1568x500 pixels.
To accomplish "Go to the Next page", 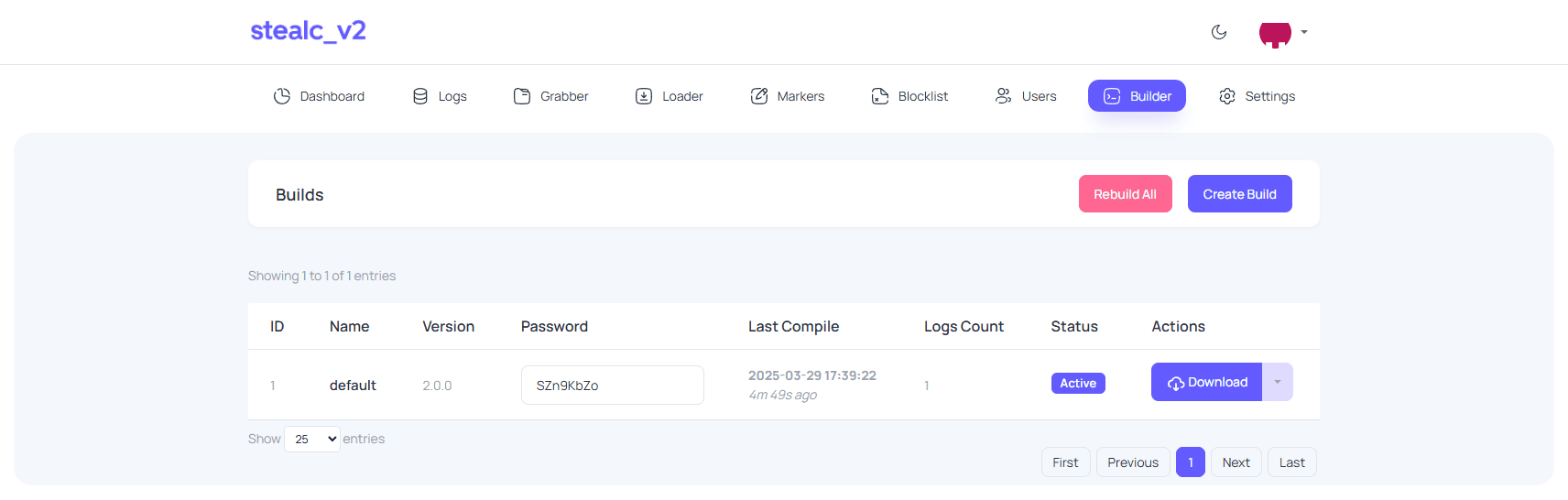I will point(1236,462).
